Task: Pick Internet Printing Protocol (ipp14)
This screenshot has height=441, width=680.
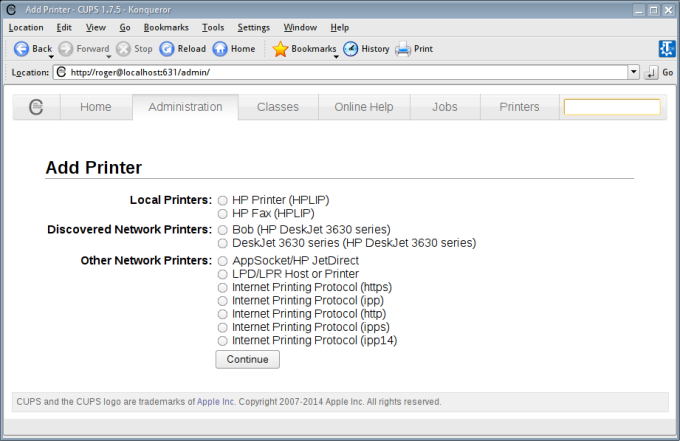Action: coord(222,341)
